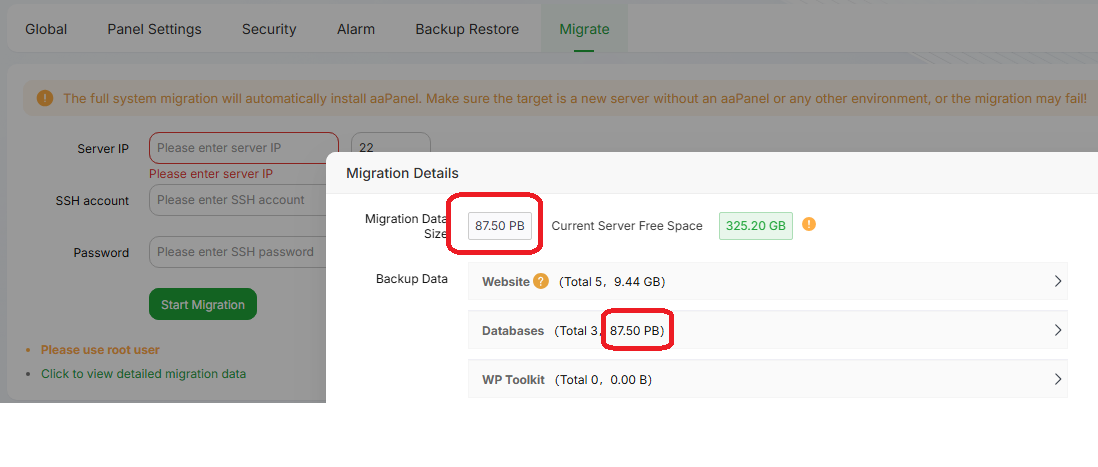The image size is (1098, 467).
Task: Expand the WP Toolkit backup row
Action: click(x=1058, y=379)
